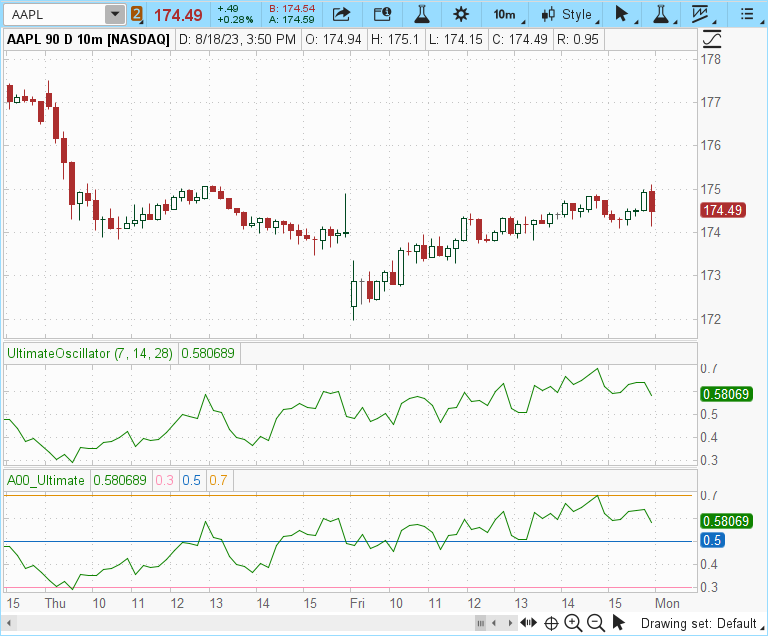Open the list menu icon at top right
The image size is (768, 636).
tap(747, 15)
